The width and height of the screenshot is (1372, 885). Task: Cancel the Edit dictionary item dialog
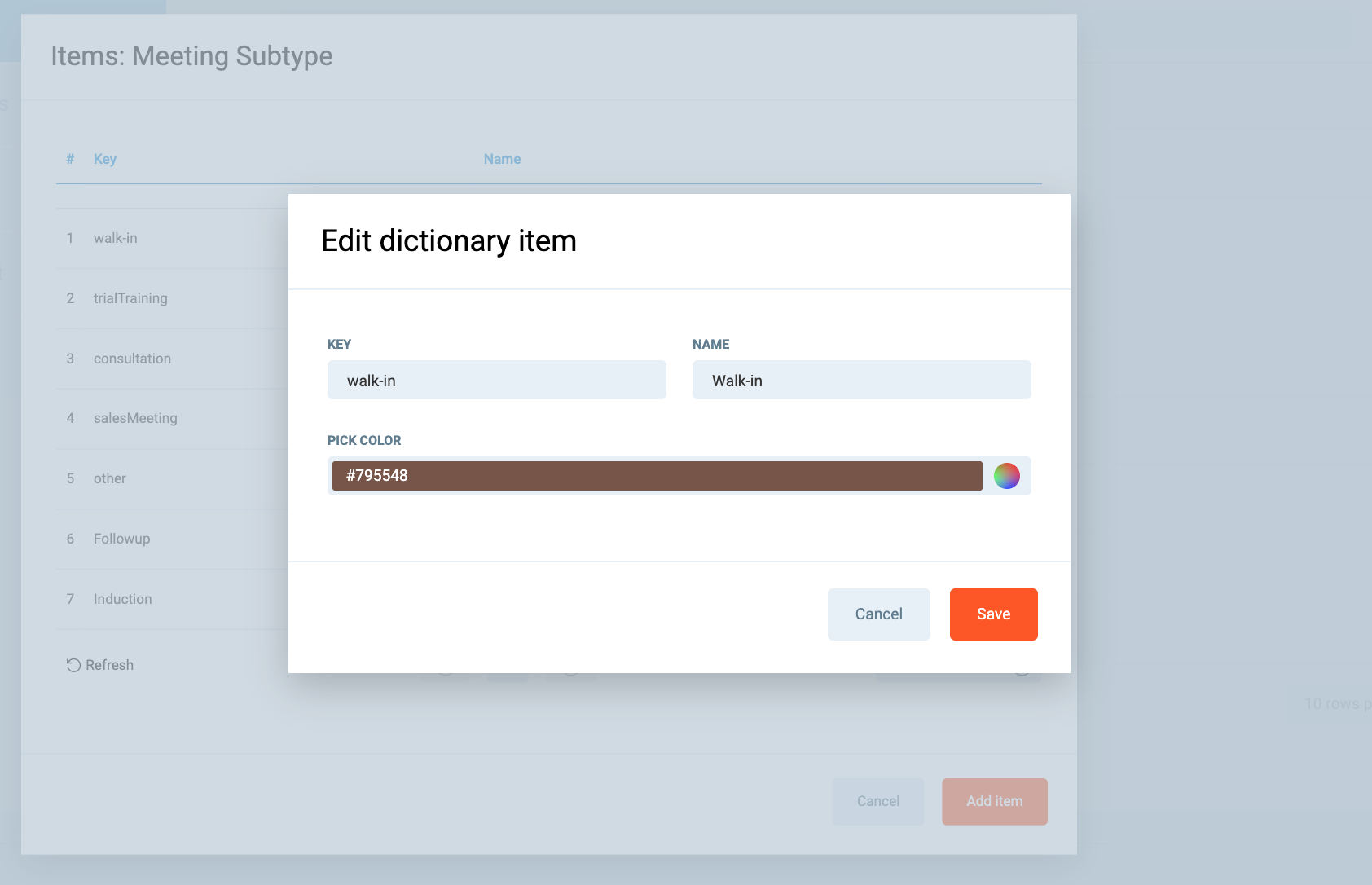[878, 614]
